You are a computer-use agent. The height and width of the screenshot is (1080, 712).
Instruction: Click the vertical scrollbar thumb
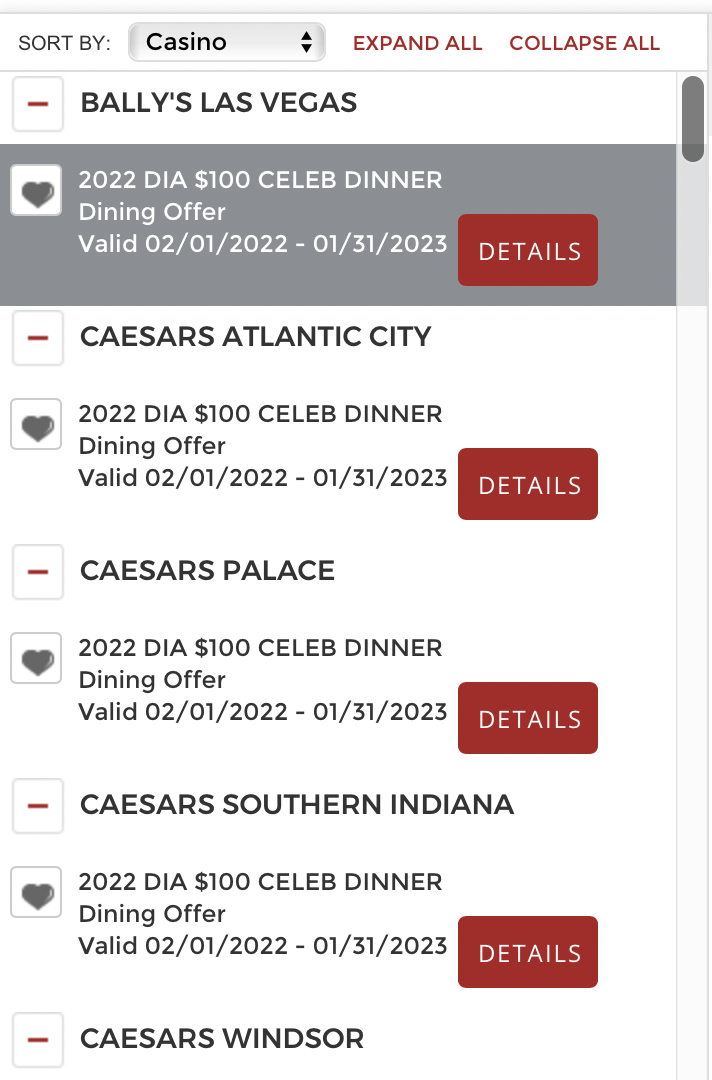coord(693,119)
